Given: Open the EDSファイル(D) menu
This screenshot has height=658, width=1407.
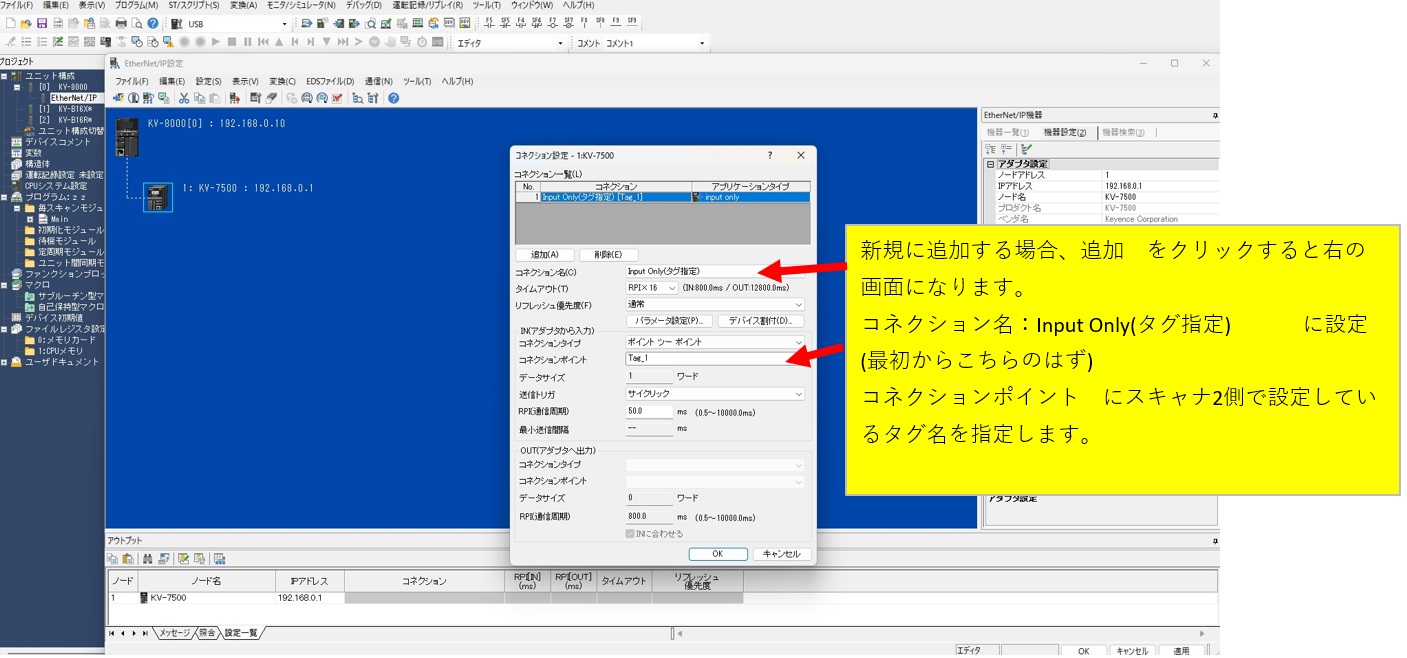Looking at the screenshot, I should pyautogui.click(x=329, y=81).
